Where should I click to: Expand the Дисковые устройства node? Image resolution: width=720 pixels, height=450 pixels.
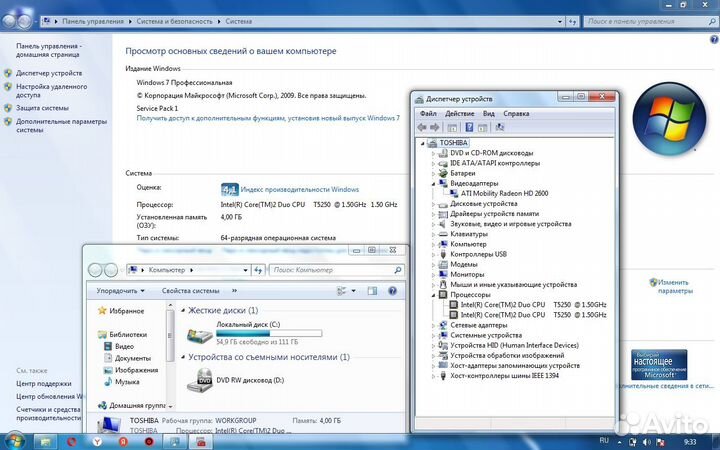click(433, 204)
